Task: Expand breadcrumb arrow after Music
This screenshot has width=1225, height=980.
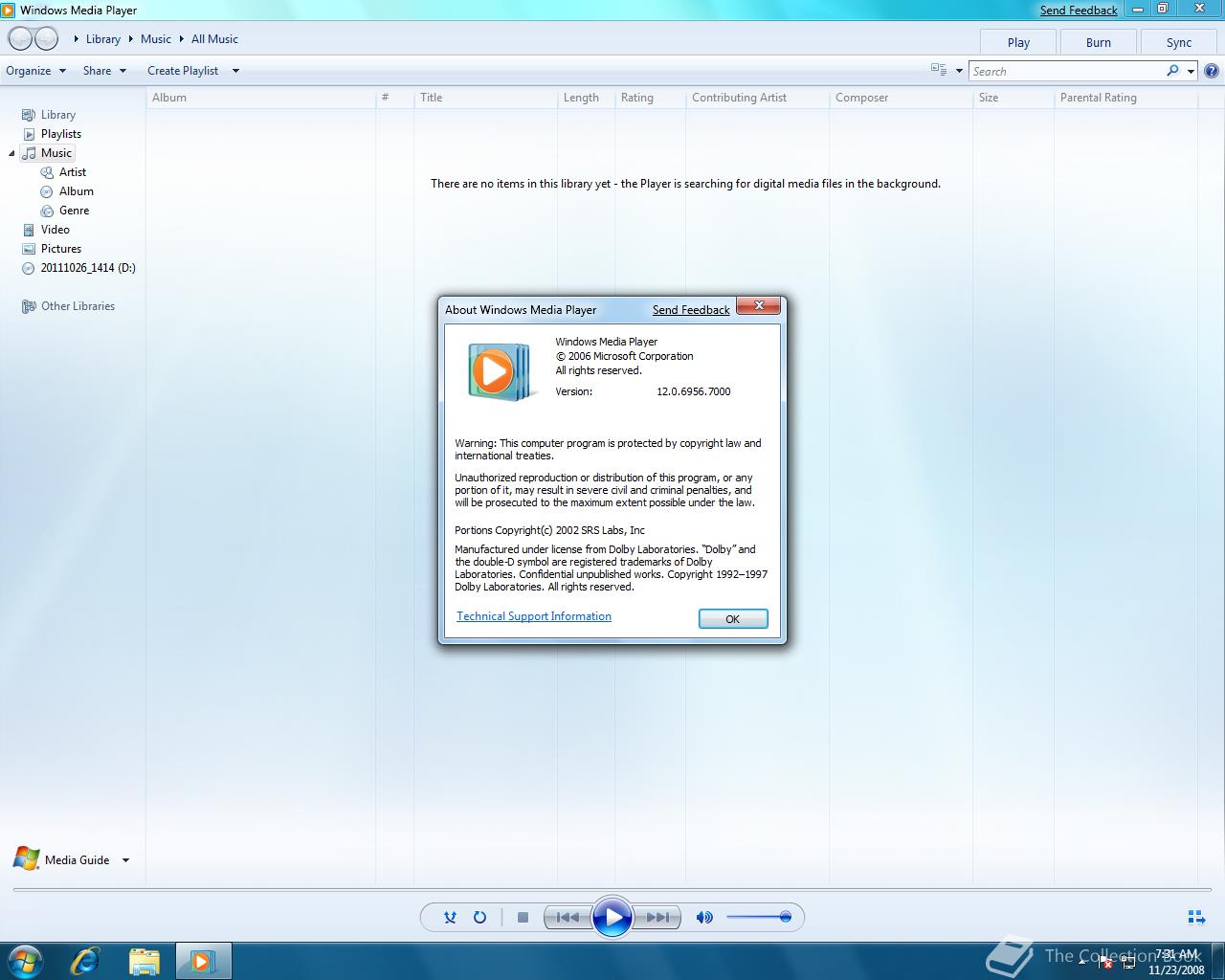Action: (181, 39)
